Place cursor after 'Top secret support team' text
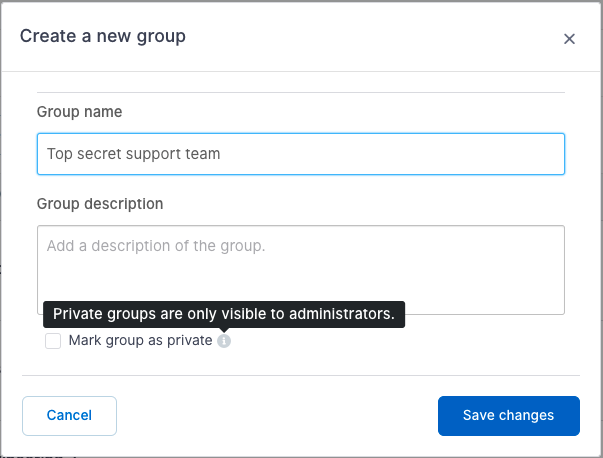Viewport: 603px width, 458px height. click(x=222, y=154)
